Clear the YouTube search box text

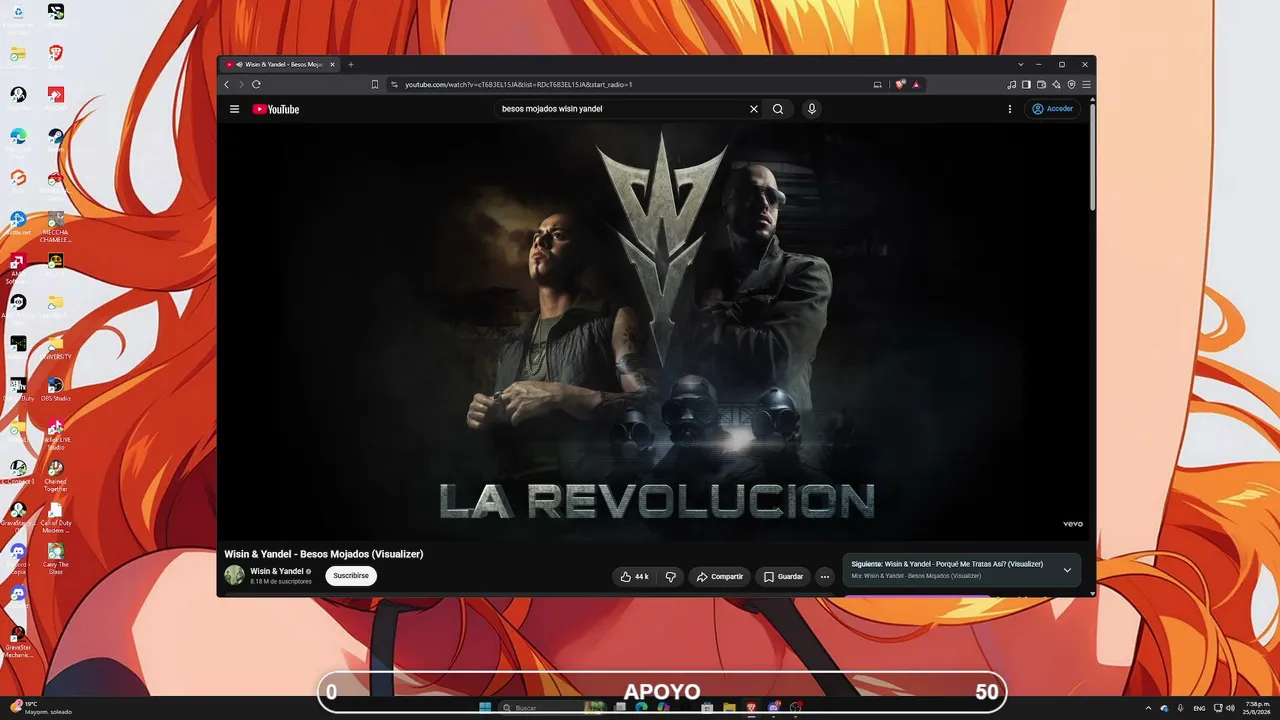tap(754, 109)
